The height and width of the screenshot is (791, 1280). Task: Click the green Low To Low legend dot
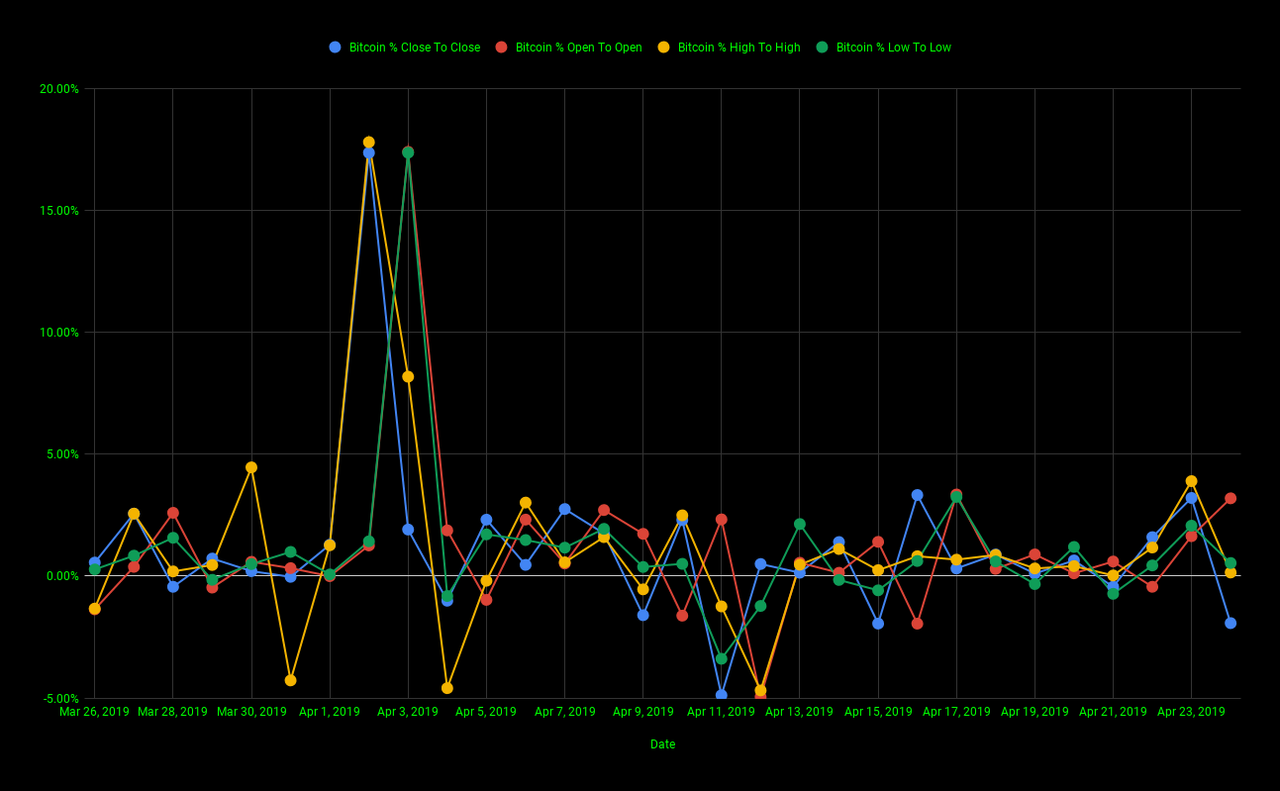pyautogui.click(x=822, y=47)
